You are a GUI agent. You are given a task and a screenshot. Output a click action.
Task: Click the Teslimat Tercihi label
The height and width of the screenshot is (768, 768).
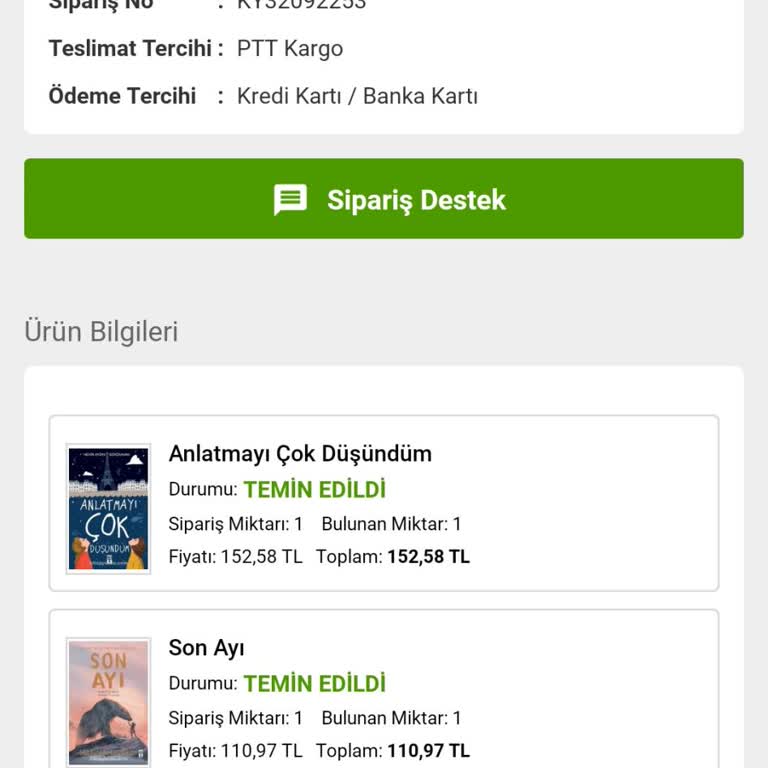pos(130,49)
